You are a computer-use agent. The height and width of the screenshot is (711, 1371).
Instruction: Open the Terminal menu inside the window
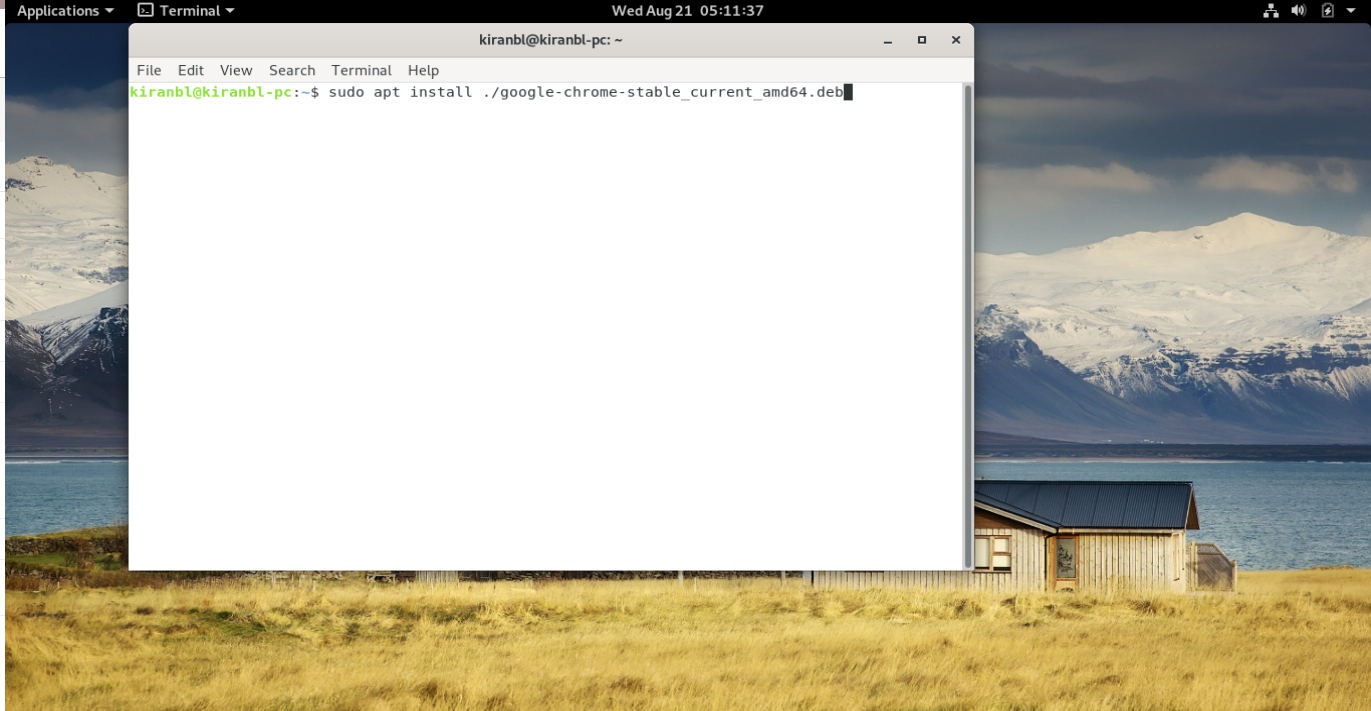coord(361,70)
